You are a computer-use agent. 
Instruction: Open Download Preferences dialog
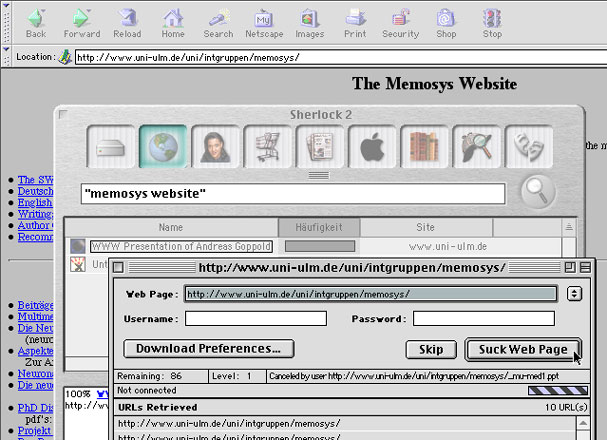coord(208,349)
